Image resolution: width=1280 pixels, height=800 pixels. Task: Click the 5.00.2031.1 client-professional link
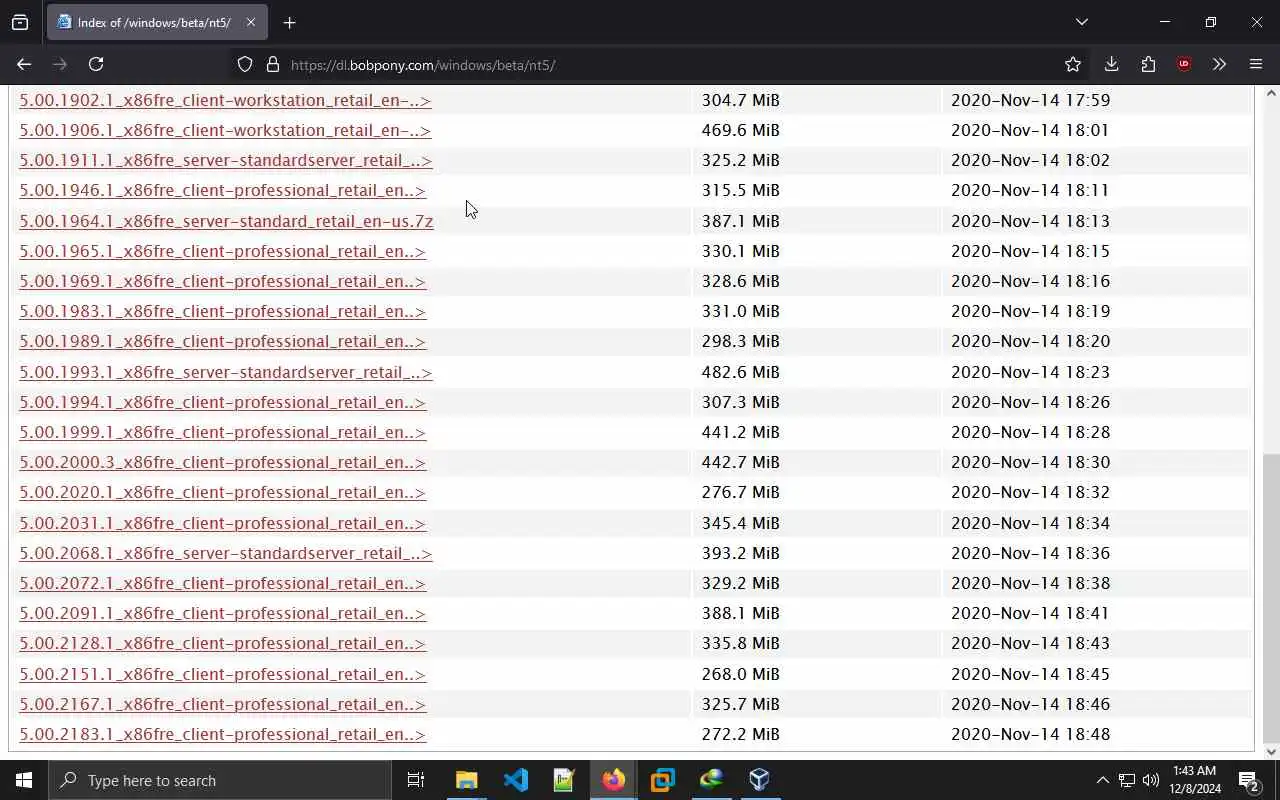click(x=222, y=523)
